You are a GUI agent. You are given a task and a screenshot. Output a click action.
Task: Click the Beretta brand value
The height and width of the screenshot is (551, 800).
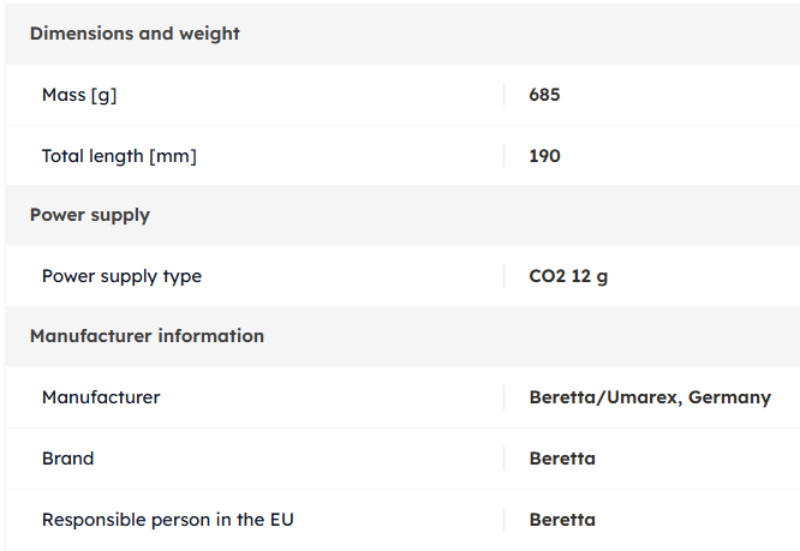point(562,459)
